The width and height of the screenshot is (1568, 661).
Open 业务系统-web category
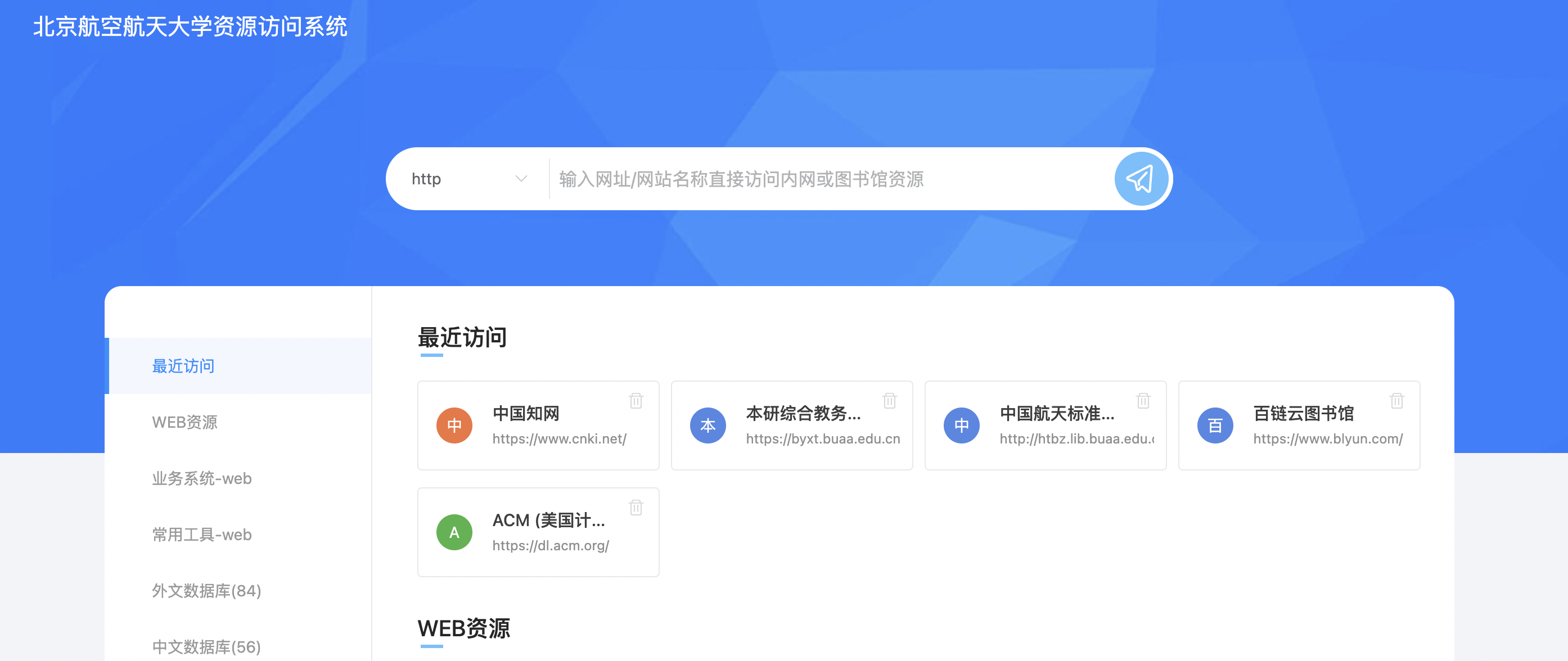(201, 478)
